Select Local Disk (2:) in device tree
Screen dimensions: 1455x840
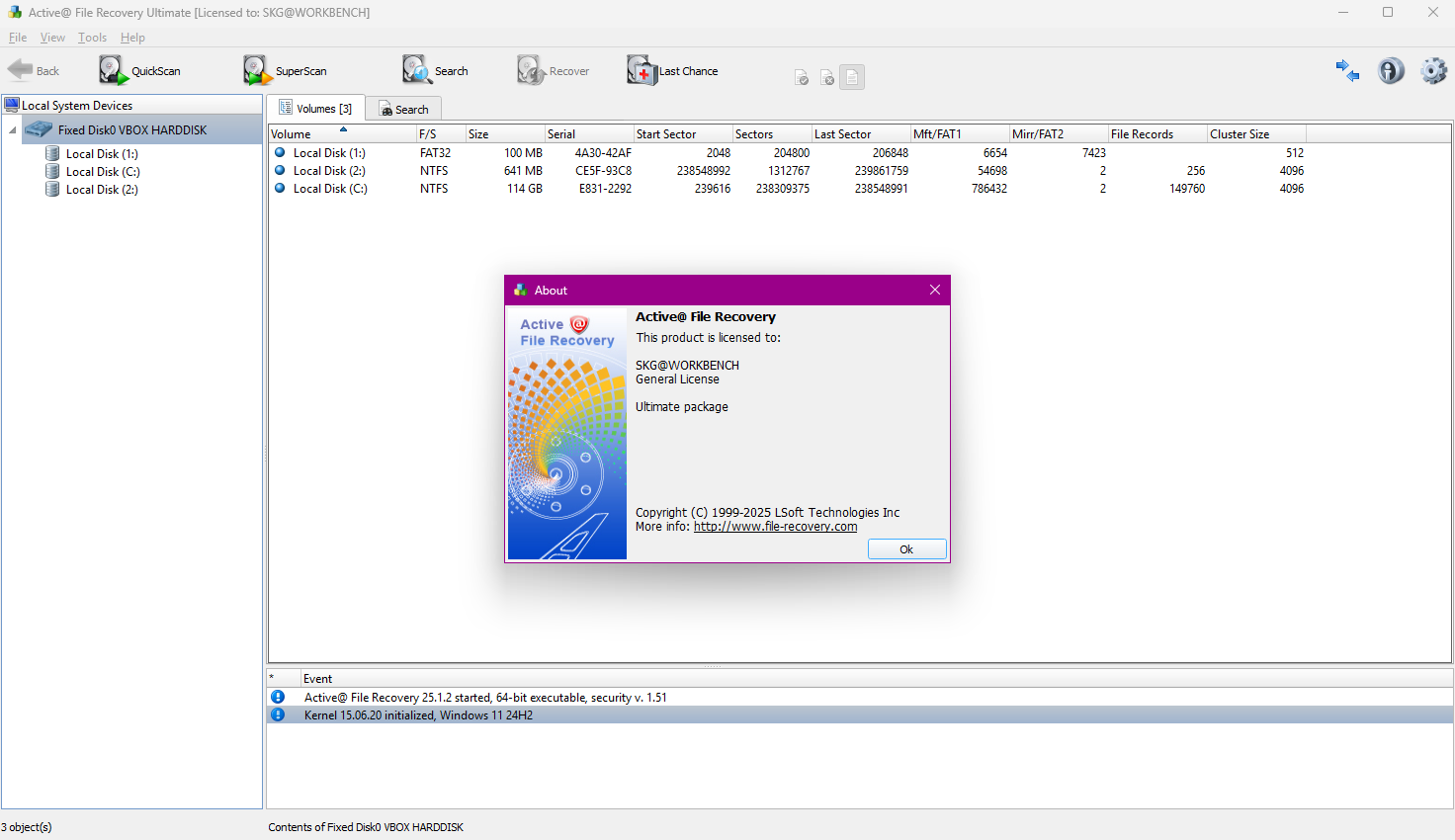[102, 190]
